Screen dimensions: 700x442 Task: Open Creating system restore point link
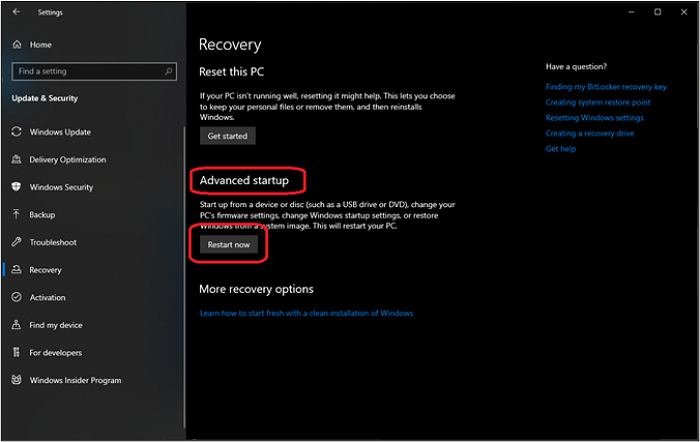(598, 102)
